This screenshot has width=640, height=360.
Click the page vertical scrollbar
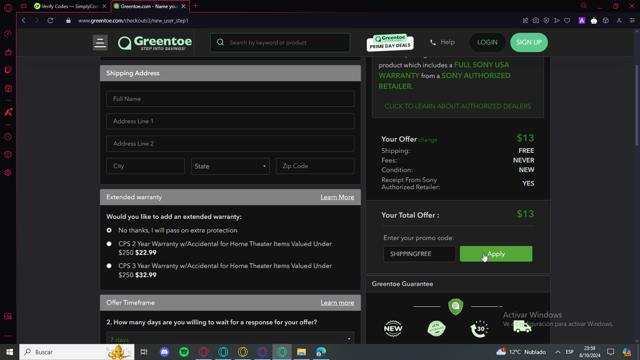pos(636,104)
